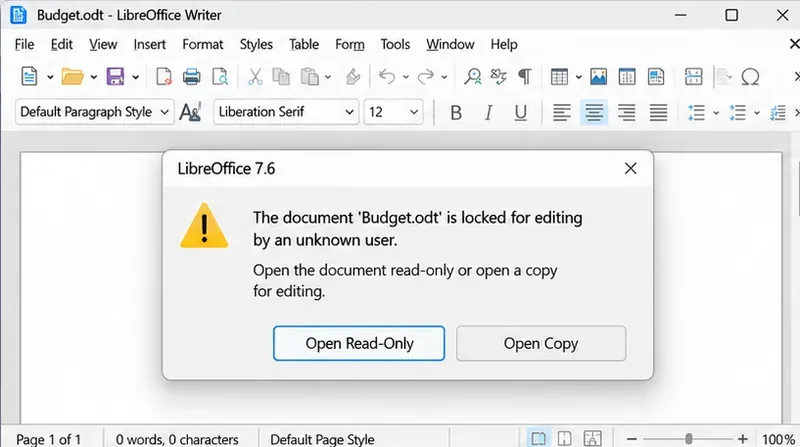The image size is (800, 447).
Task: Select single-page view in status bar
Action: pyautogui.click(x=538, y=439)
